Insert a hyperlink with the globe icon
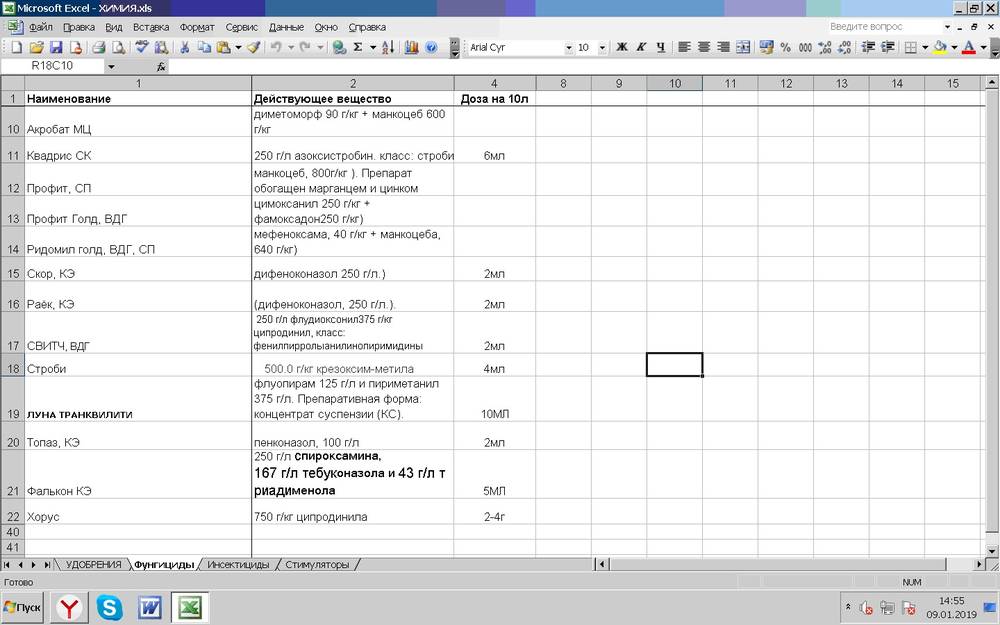Screen dimensions: 1000x625 (x=339, y=47)
